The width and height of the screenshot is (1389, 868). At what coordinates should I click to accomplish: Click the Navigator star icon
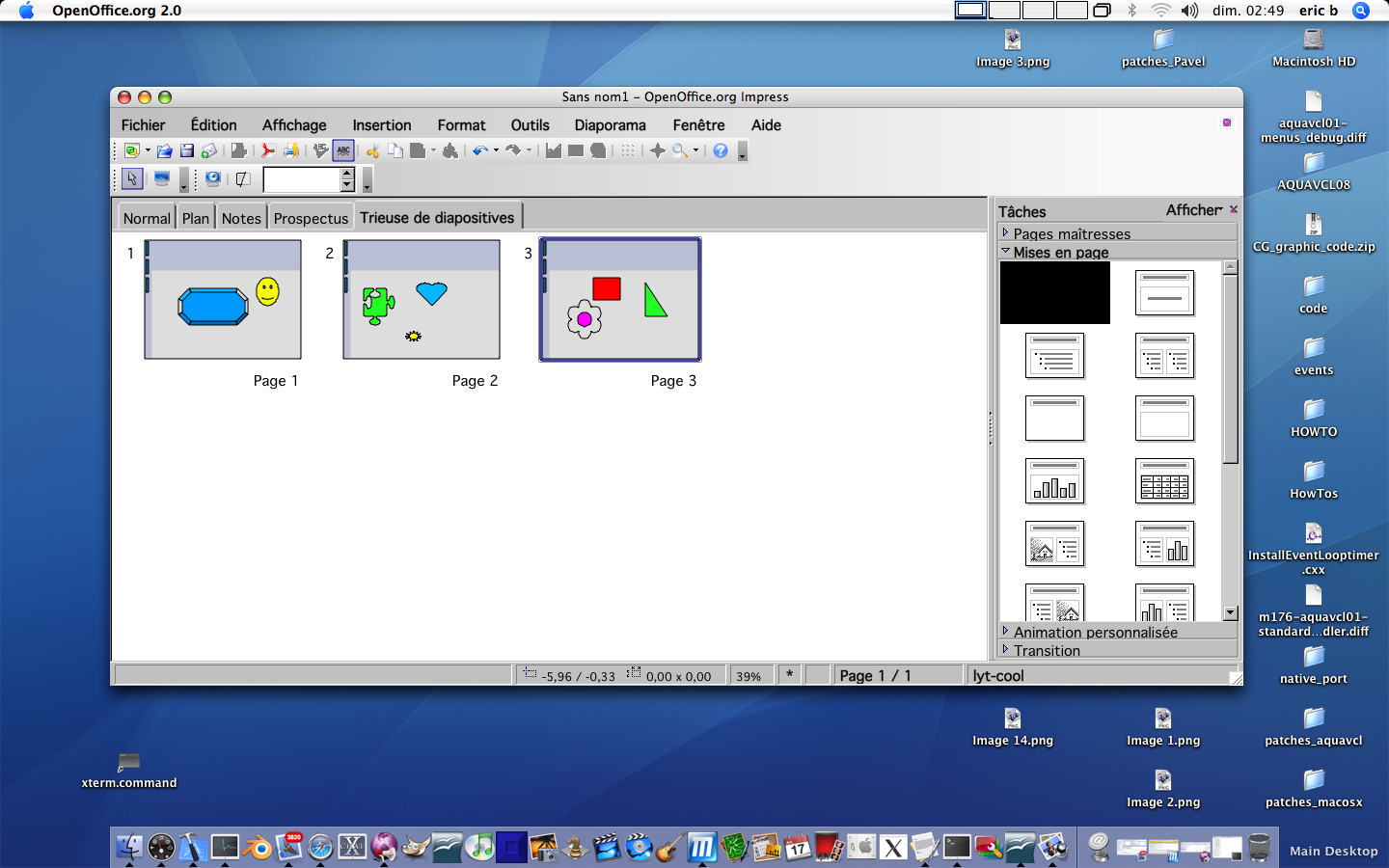pyautogui.click(x=658, y=150)
